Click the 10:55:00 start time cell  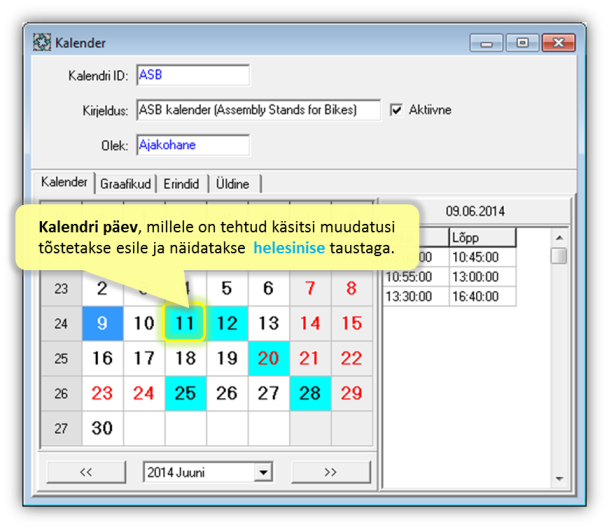coord(416,277)
